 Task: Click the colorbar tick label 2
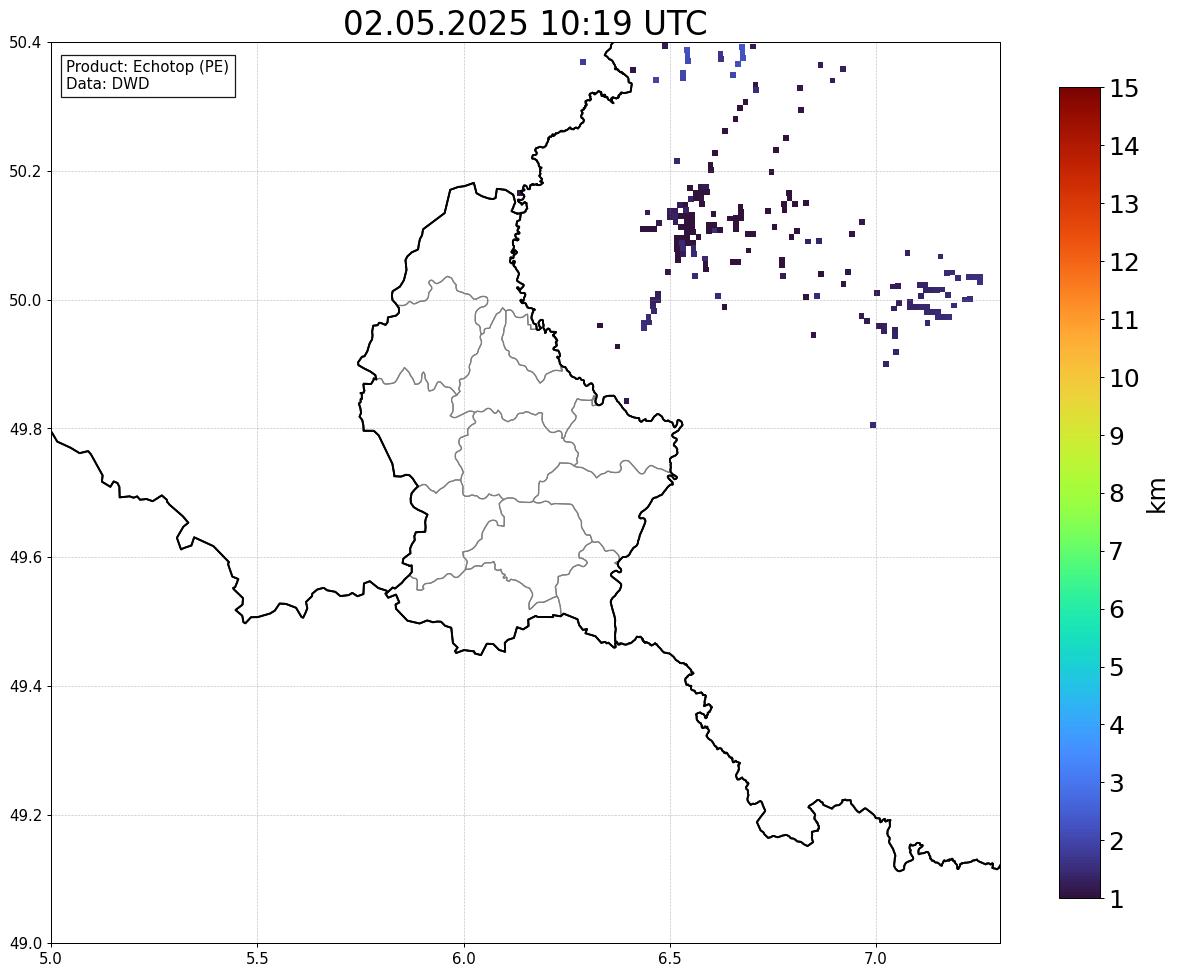[x=1117, y=841]
